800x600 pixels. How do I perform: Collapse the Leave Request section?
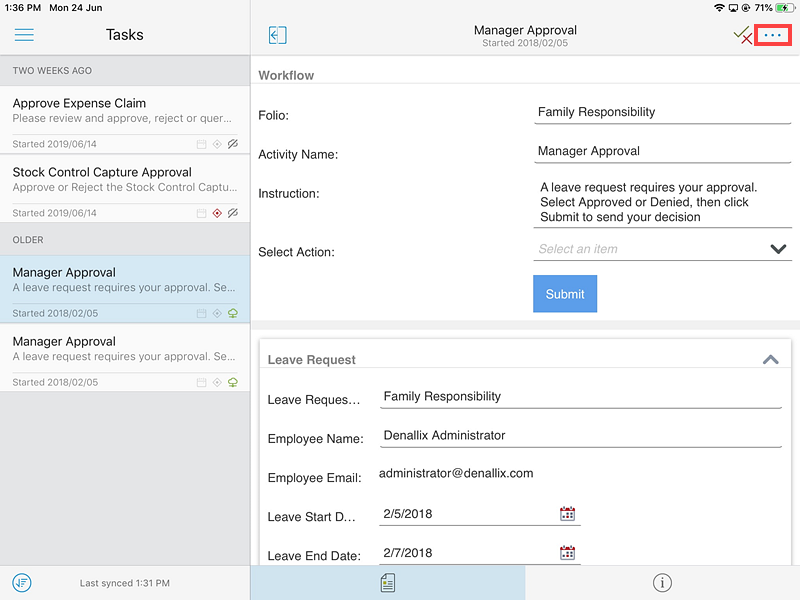point(770,359)
